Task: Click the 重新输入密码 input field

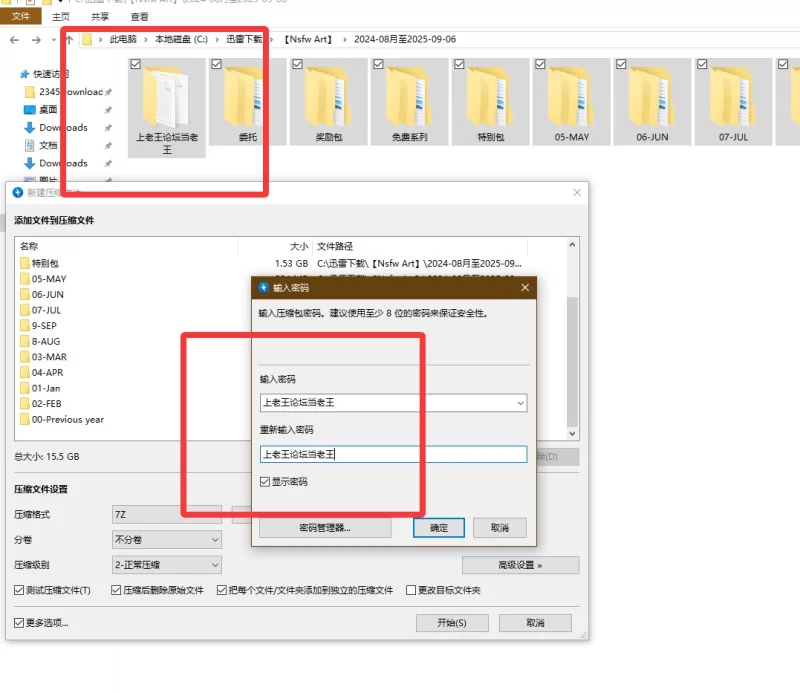Action: point(393,454)
